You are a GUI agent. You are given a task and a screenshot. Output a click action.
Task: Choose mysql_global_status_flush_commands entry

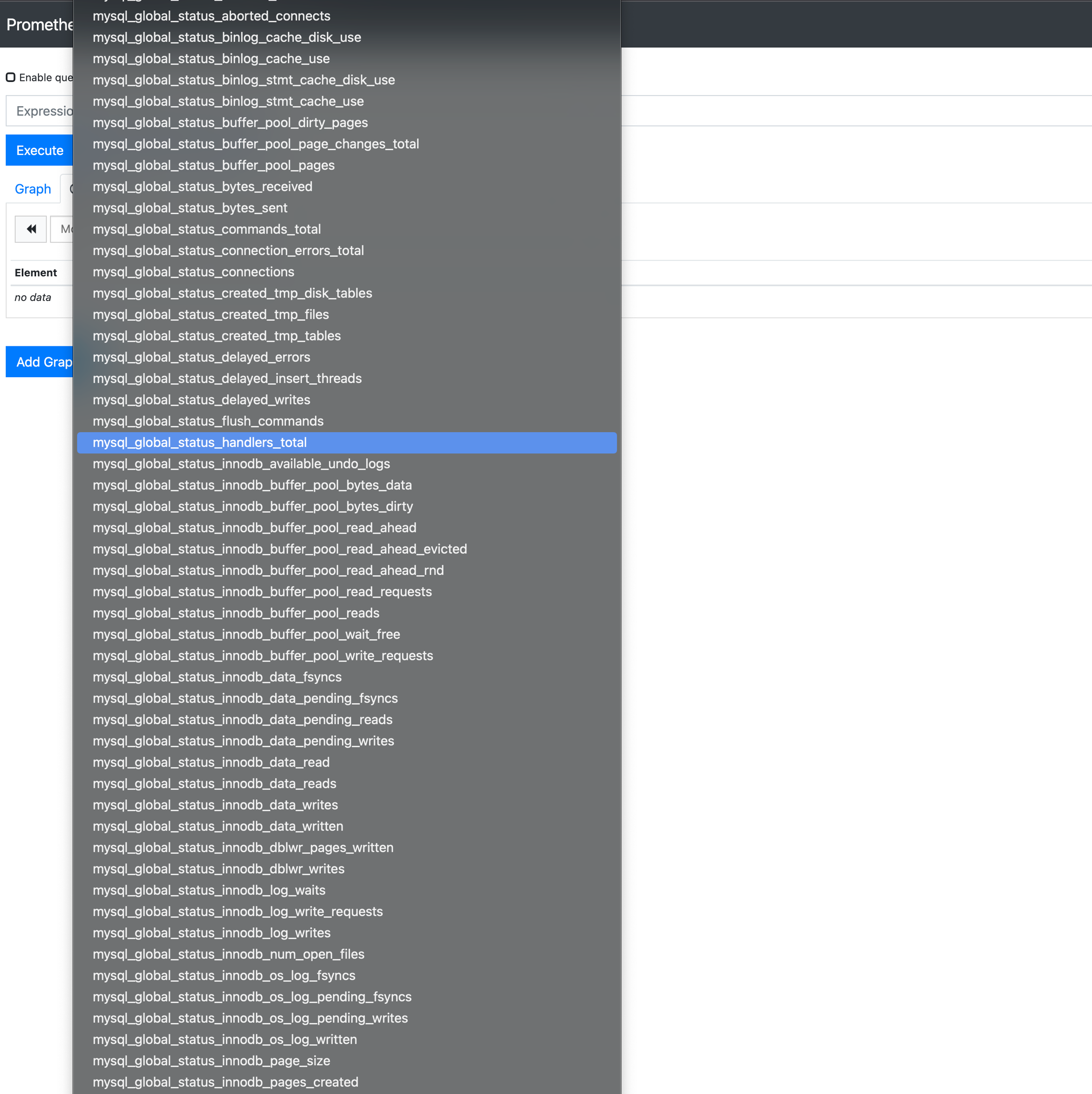[x=208, y=421]
